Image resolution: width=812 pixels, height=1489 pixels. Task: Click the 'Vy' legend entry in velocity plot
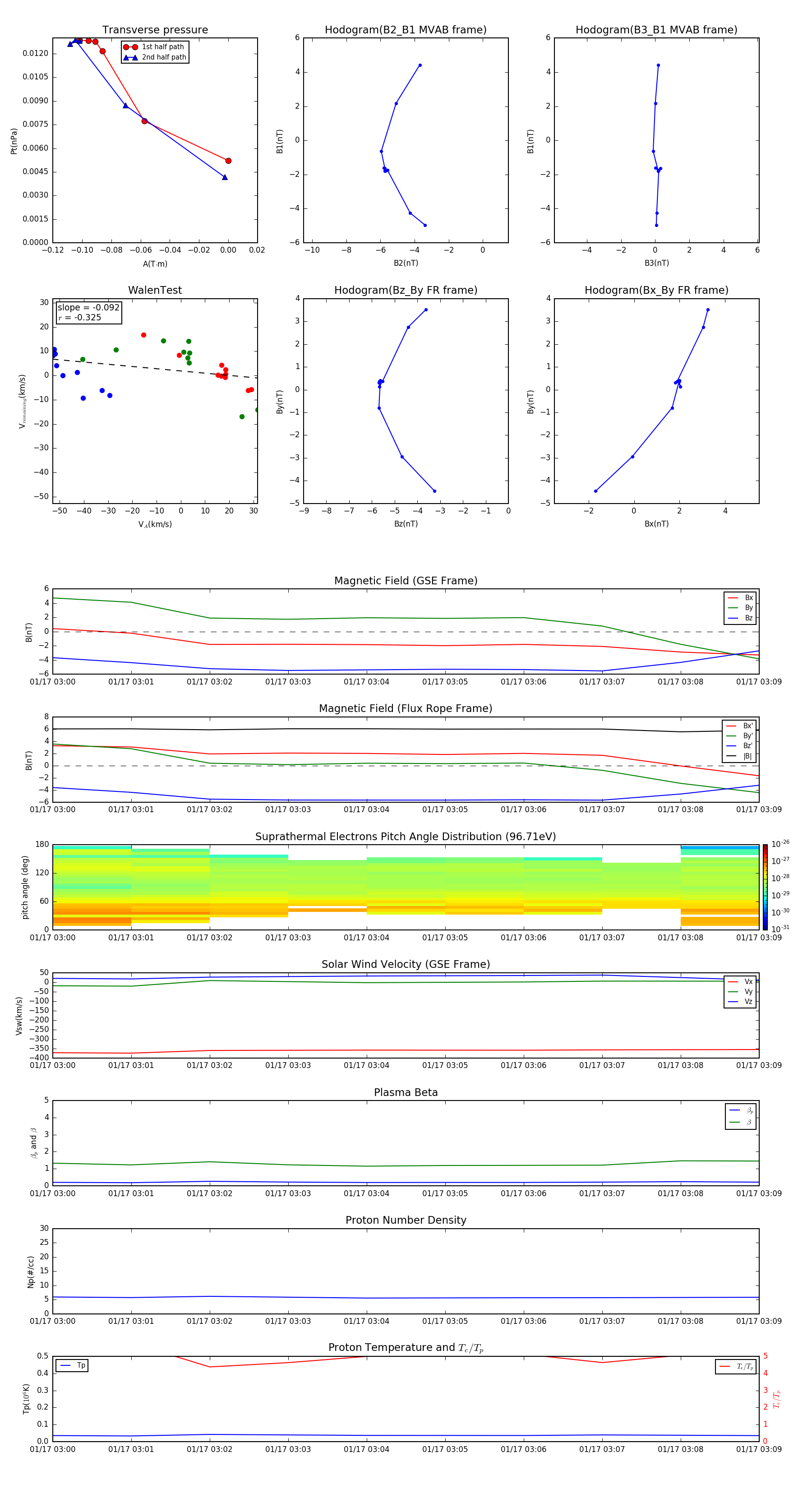pos(740,992)
